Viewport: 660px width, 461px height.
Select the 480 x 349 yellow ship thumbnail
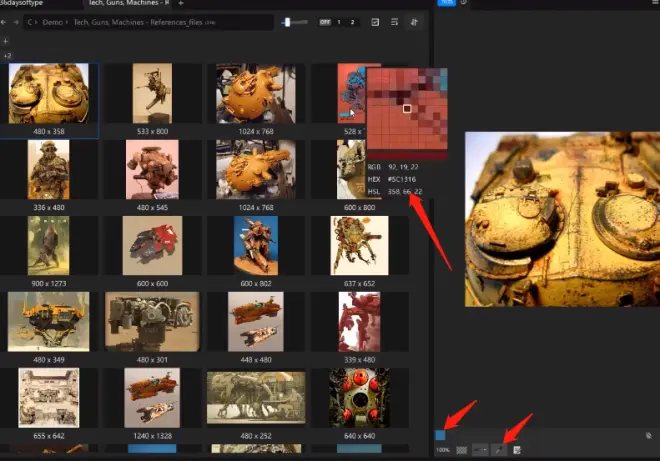point(49,322)
